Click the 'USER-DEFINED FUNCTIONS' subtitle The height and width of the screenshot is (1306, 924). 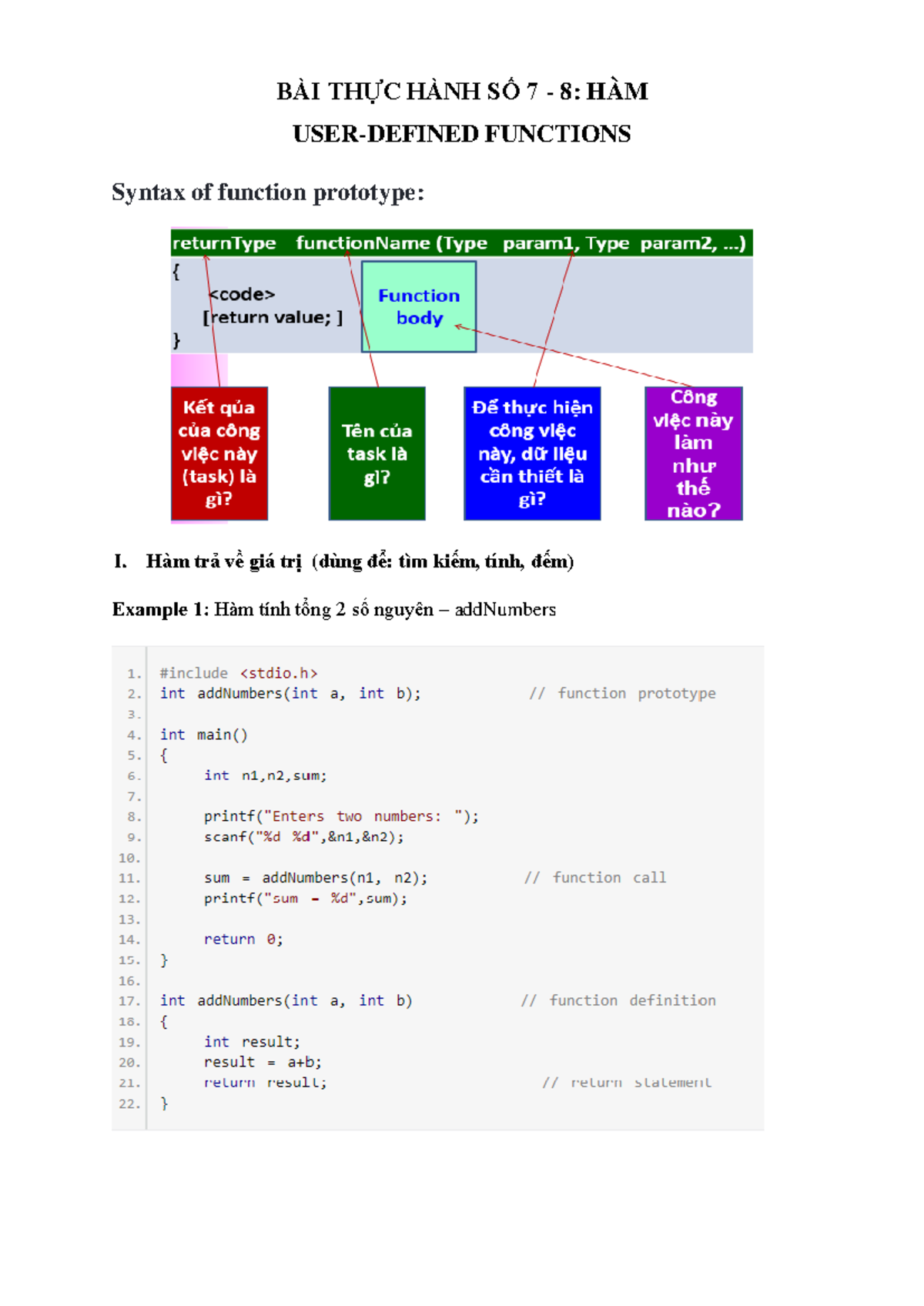click(462, 134)
